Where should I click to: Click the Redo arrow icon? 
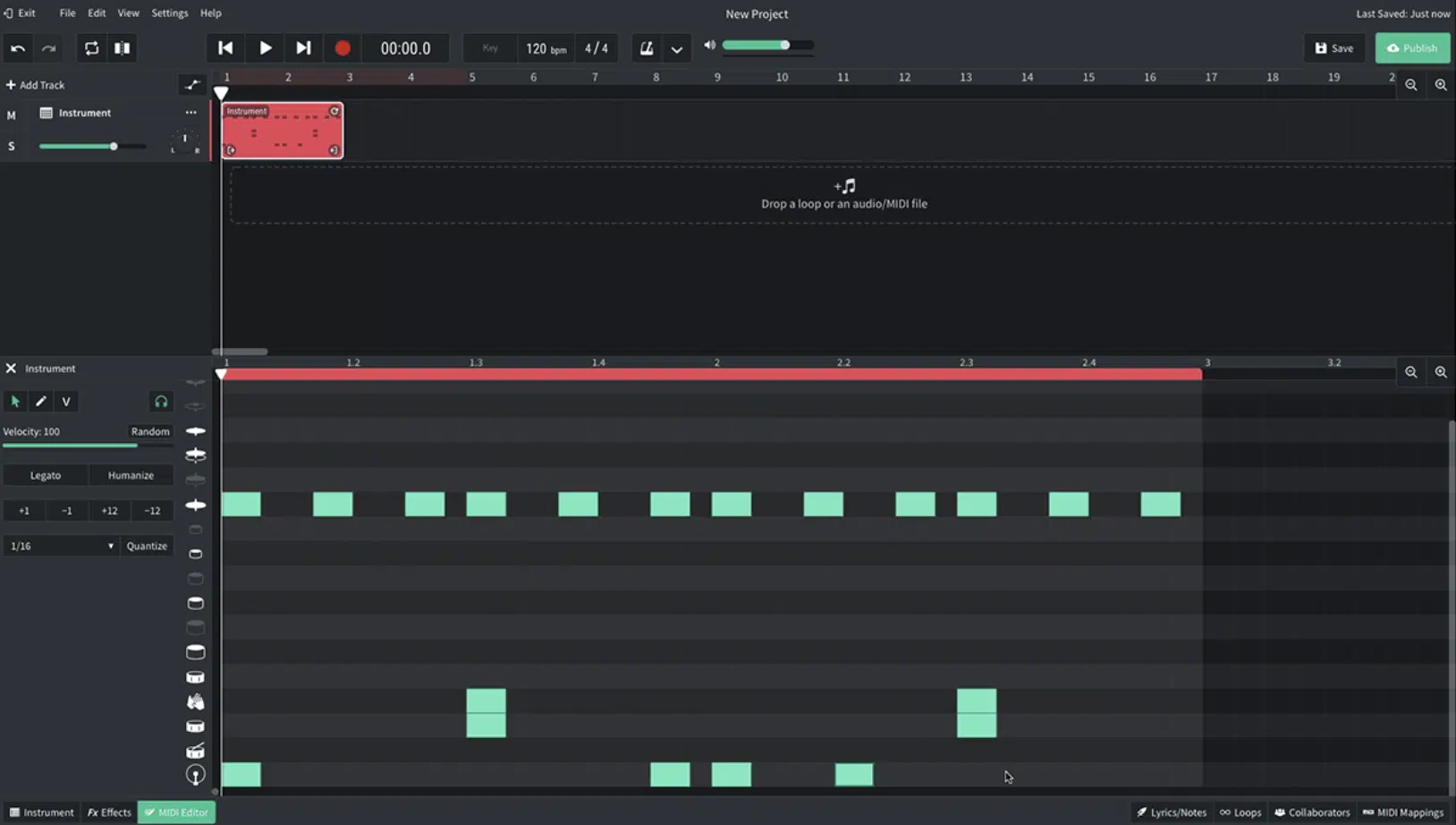[x=49, y=48]
